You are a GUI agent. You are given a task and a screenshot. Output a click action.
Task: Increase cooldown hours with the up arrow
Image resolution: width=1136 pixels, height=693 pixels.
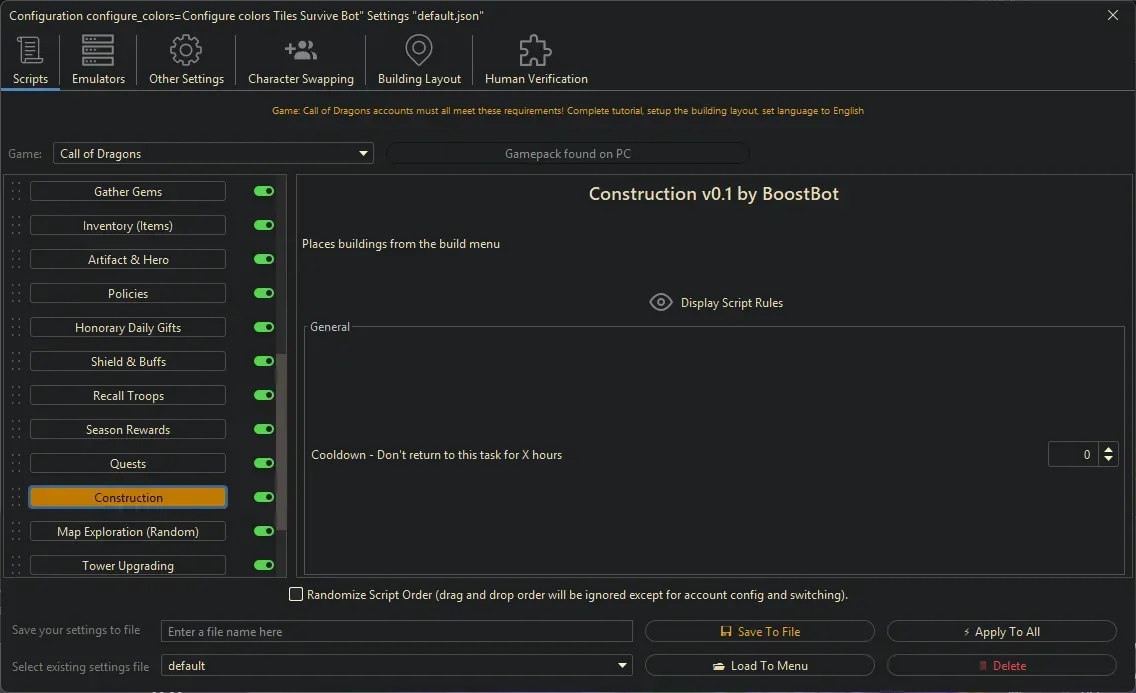pos(1108,448)
